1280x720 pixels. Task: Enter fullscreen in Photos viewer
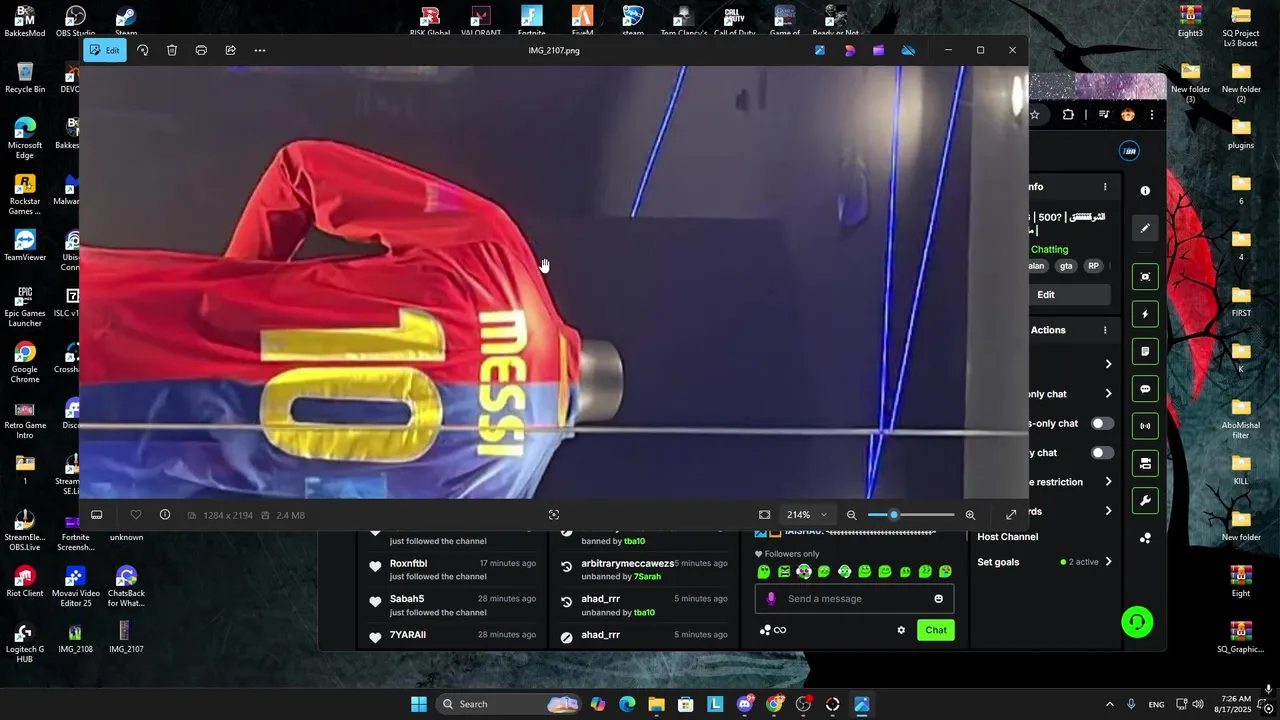pos(1011,515)
